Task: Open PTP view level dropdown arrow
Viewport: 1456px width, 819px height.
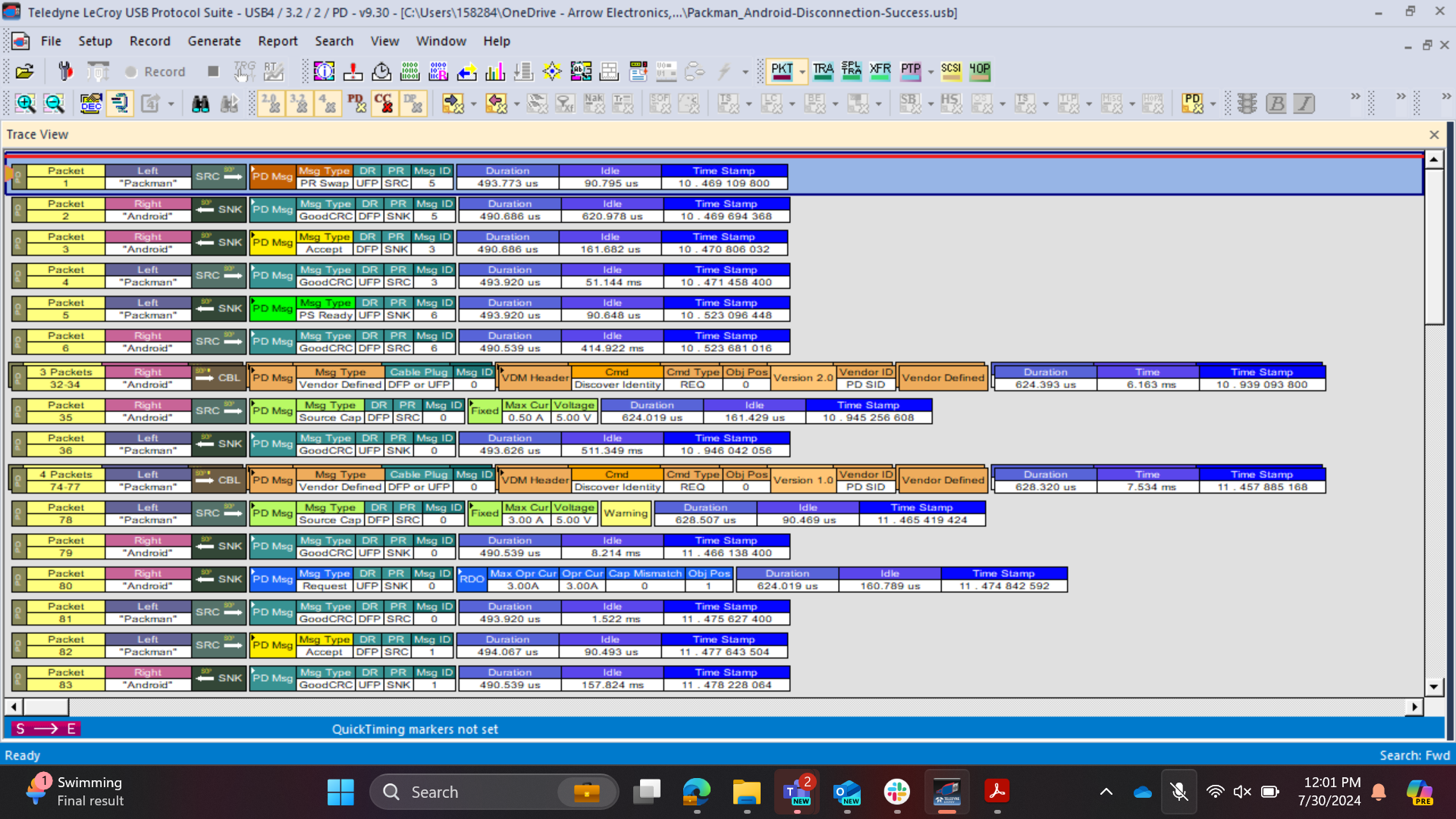Action: point(930,72)
